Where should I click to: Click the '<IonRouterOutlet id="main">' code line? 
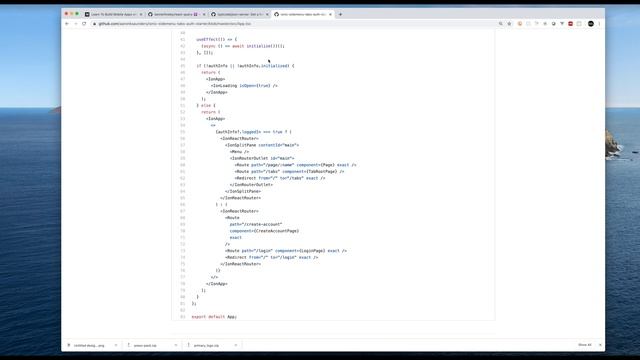(262, 158)
